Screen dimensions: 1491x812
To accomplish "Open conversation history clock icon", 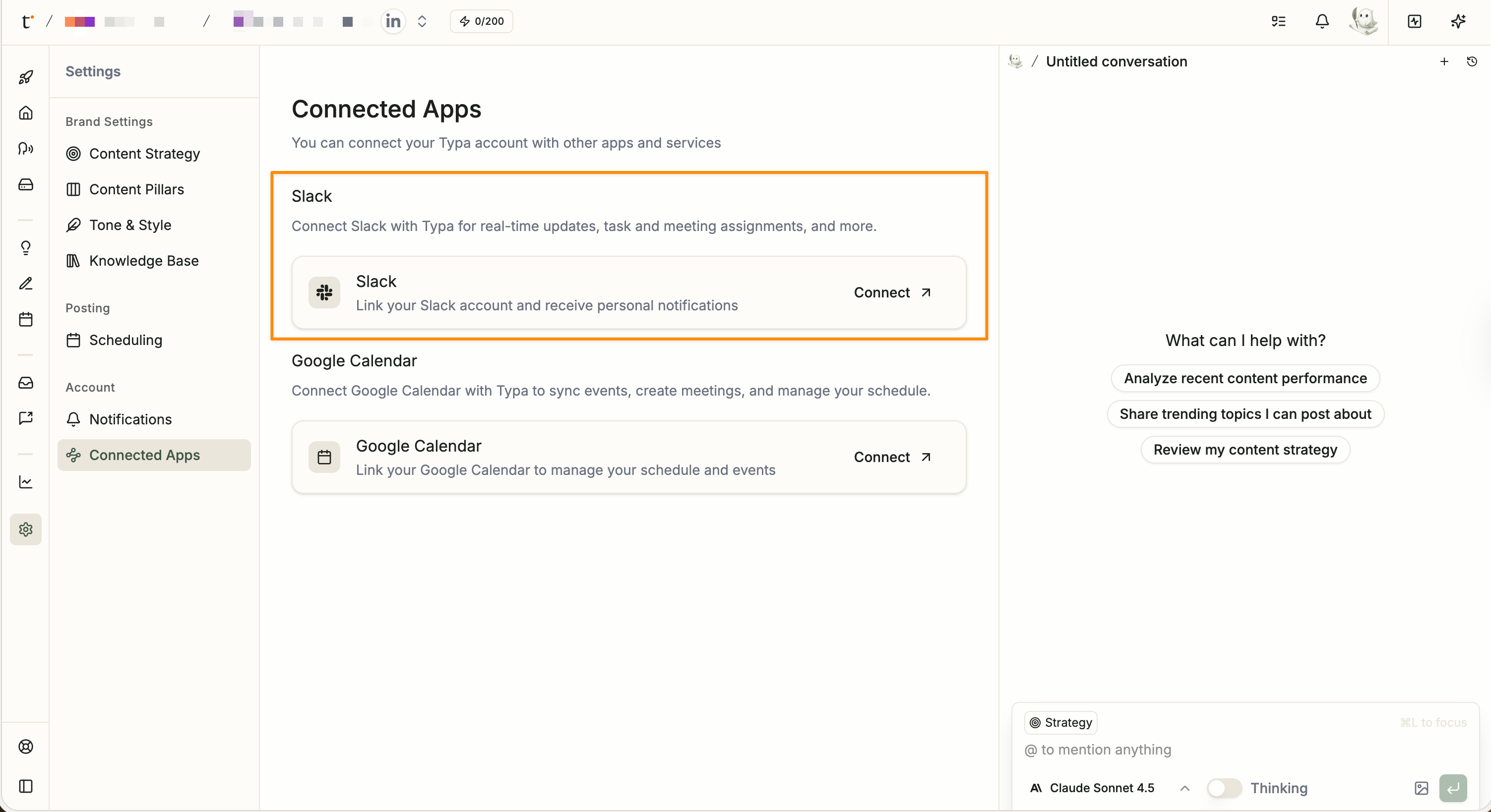I will (x=1472, y=61).
